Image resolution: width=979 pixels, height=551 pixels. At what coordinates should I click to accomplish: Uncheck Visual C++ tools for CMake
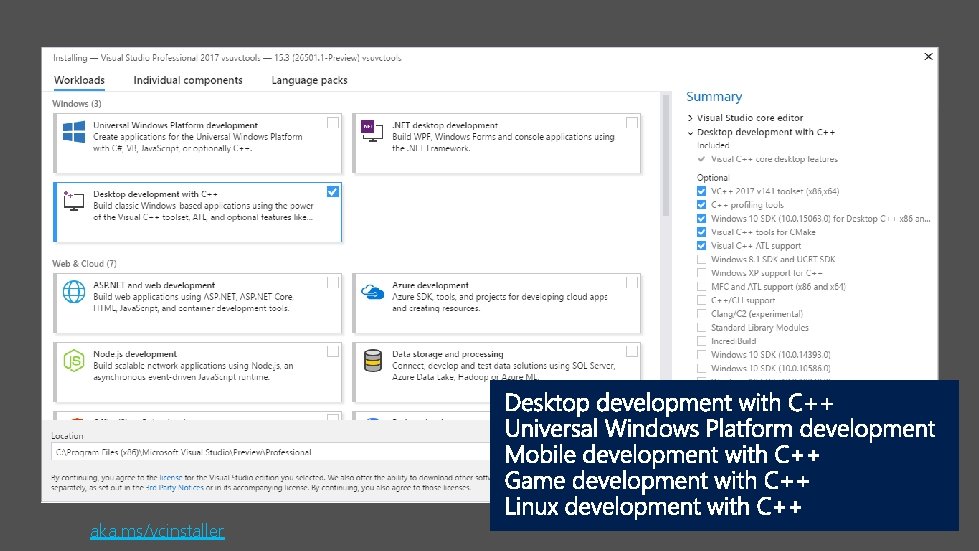[701, 232]
